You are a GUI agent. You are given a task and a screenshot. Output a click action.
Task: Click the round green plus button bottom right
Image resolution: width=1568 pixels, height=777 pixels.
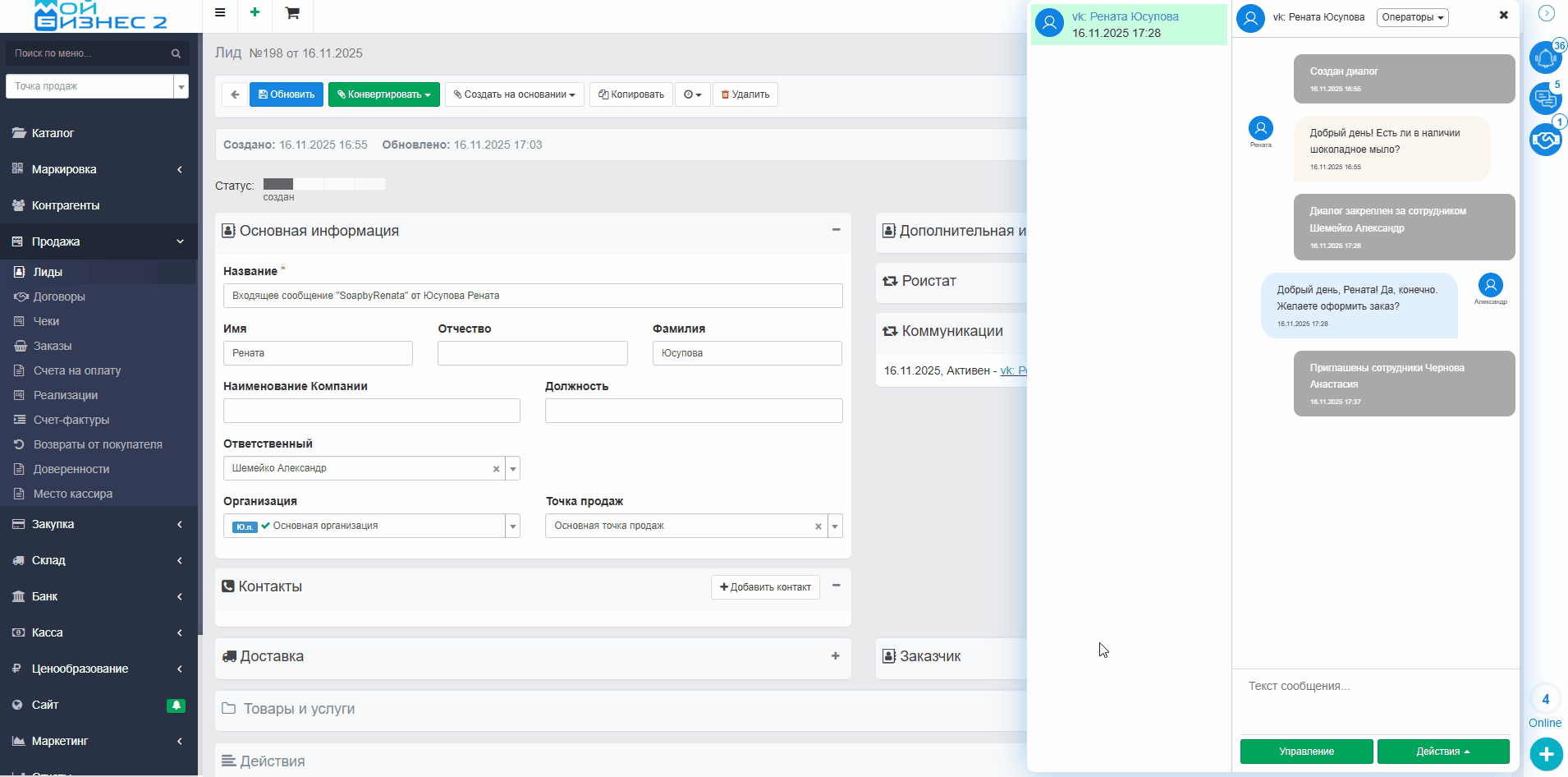[x=1546, y=754]
